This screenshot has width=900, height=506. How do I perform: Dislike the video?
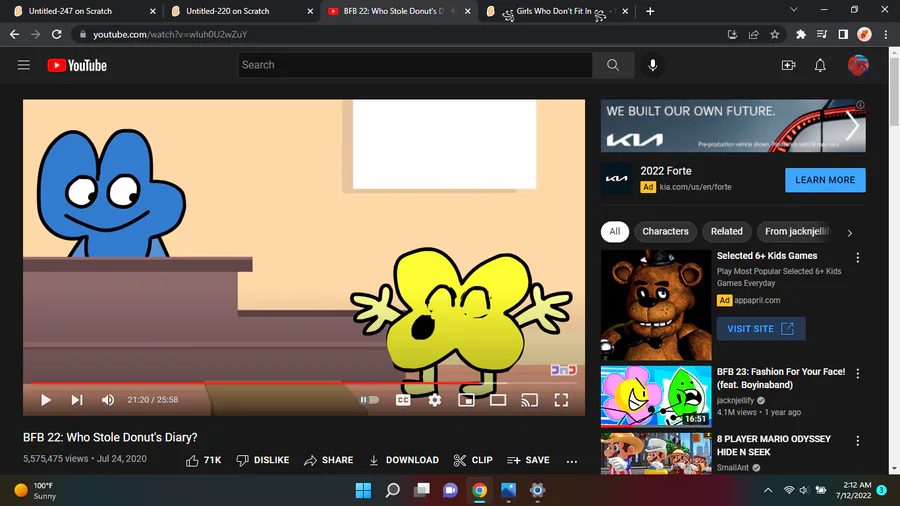pos(263,460)
